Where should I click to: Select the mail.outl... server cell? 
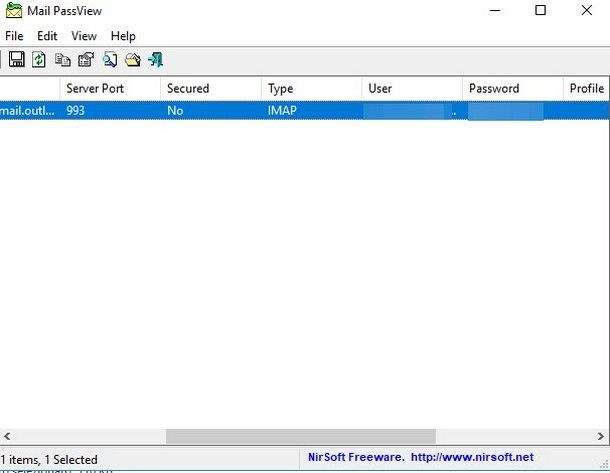tap(27, 111)
